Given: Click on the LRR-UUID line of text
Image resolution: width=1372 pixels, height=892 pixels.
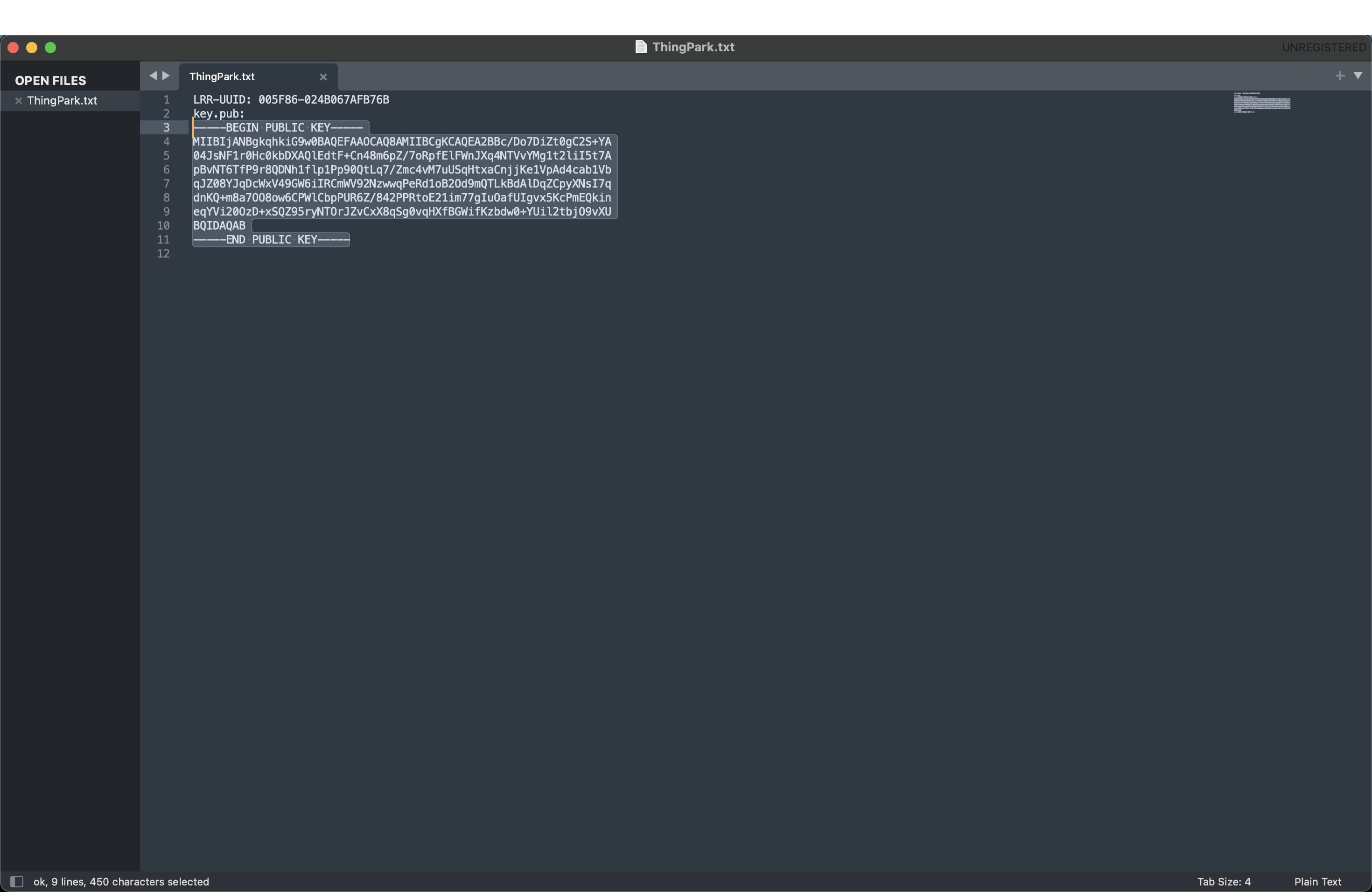Looking at the screenshot, I should tap(291, 100).
